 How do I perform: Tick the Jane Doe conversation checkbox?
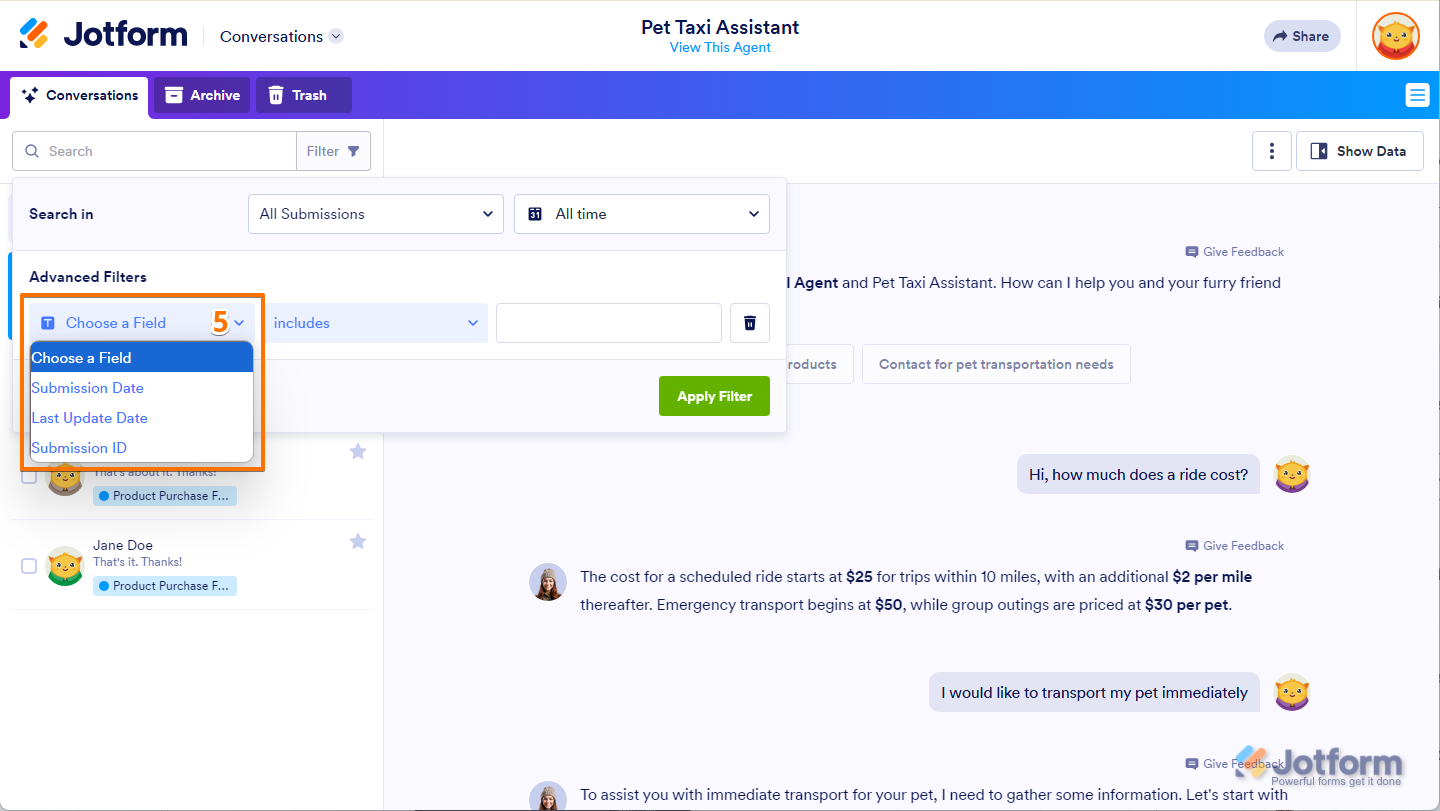[29, 566]
